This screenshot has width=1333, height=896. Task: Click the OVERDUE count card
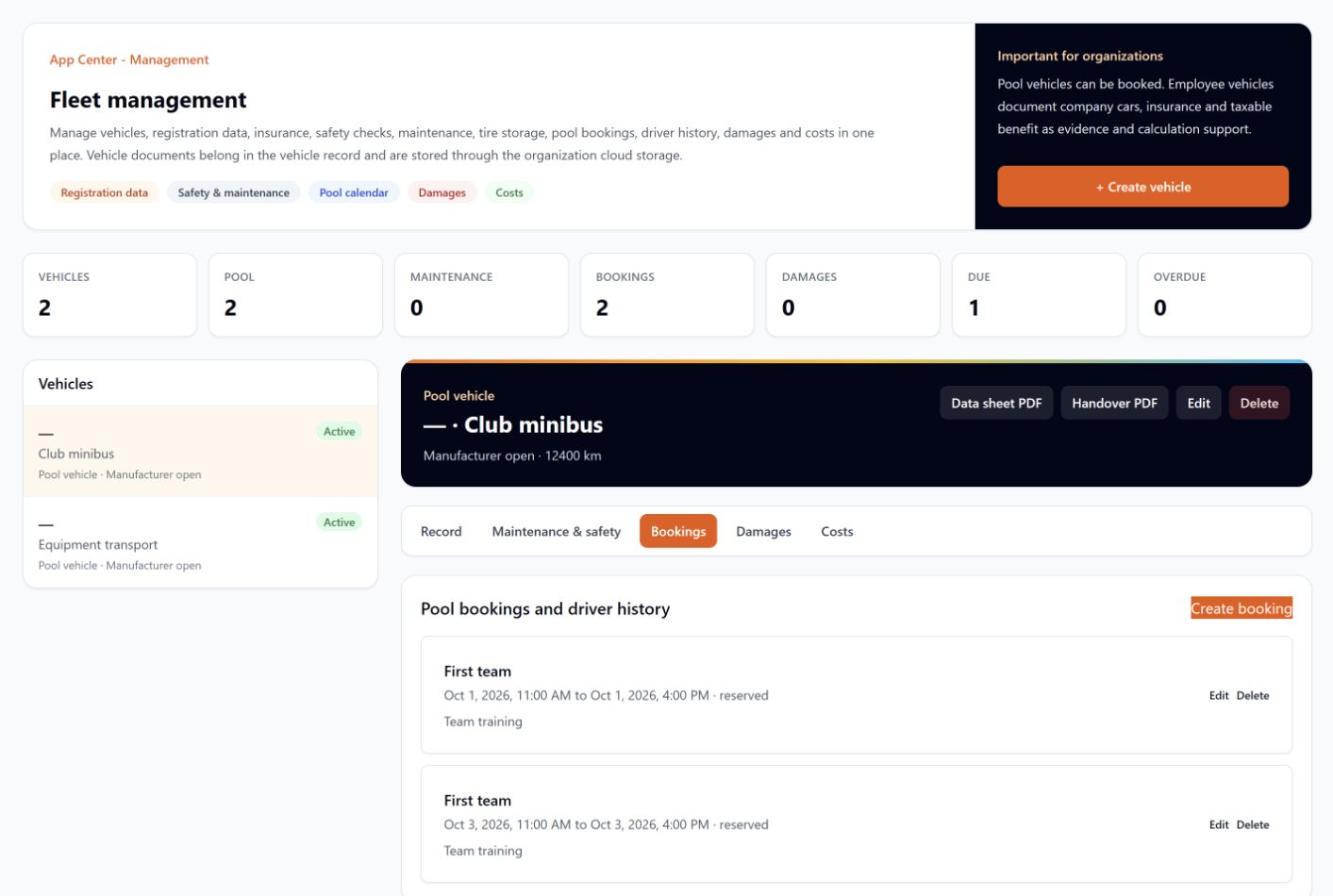(x=1225, y=294)
